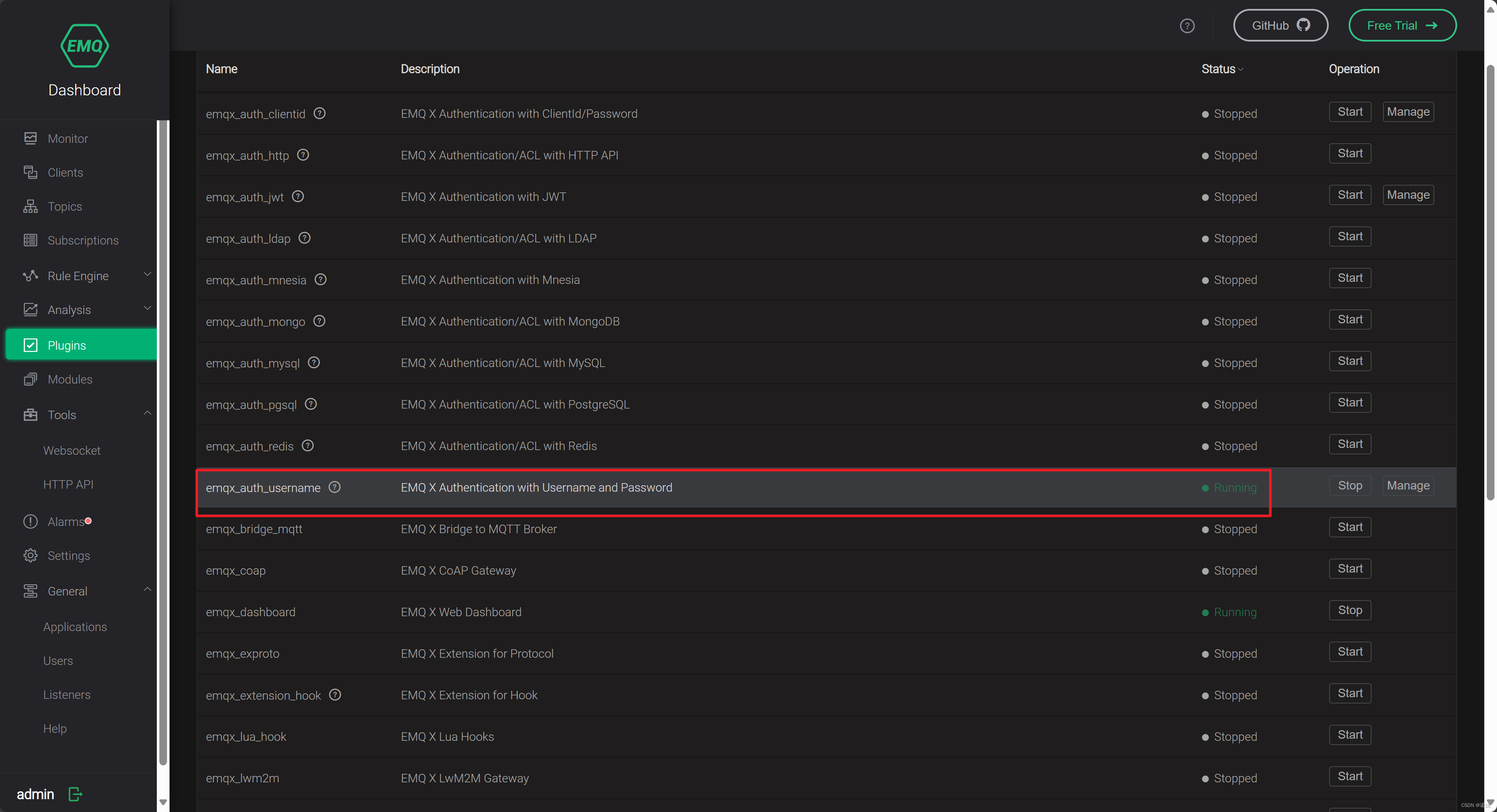
Task: Click the GitHub button
Action: tap(1280, 25)
